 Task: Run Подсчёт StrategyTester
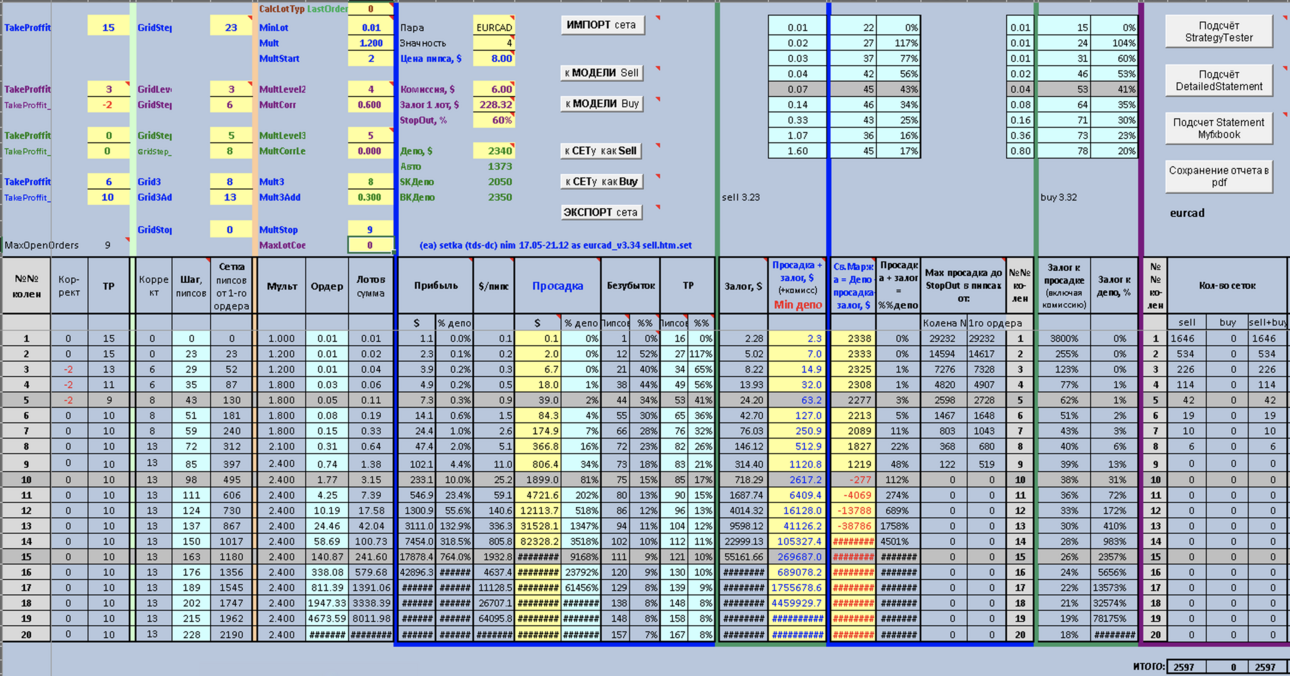1219,31
